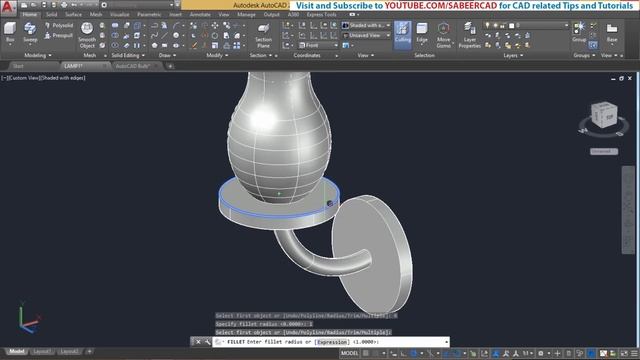Click the ViewCube in the viewport
640x360 pixels.
pyautogui.click(x=604, y=116)
